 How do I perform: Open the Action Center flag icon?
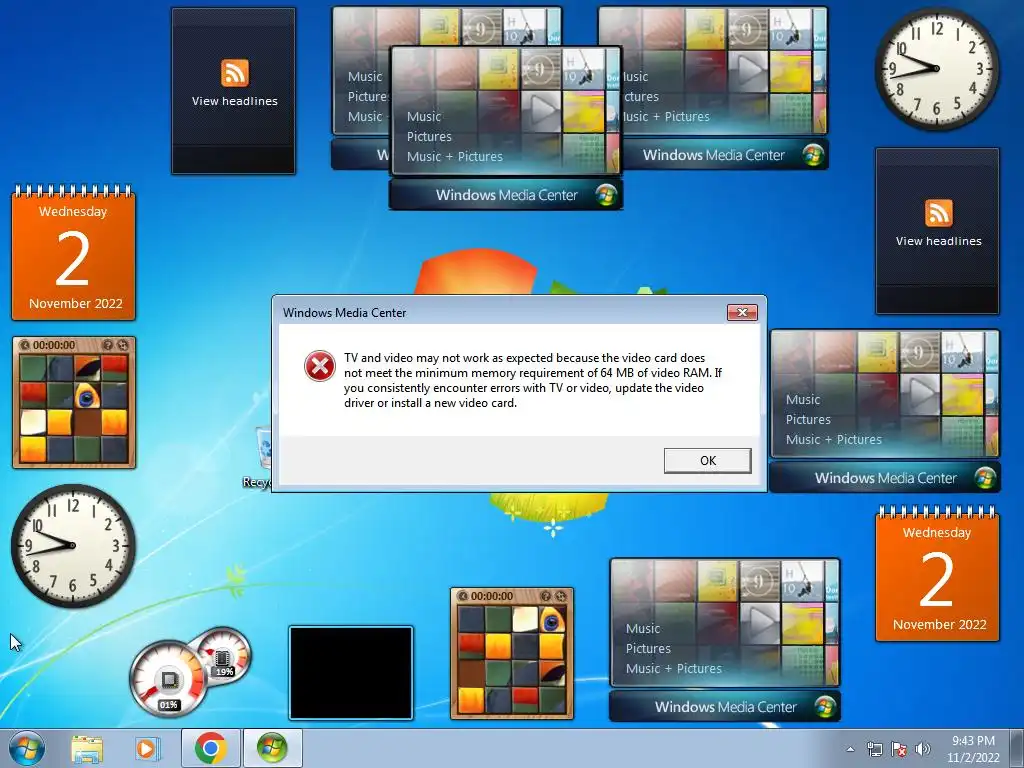[x=899, y=749]
